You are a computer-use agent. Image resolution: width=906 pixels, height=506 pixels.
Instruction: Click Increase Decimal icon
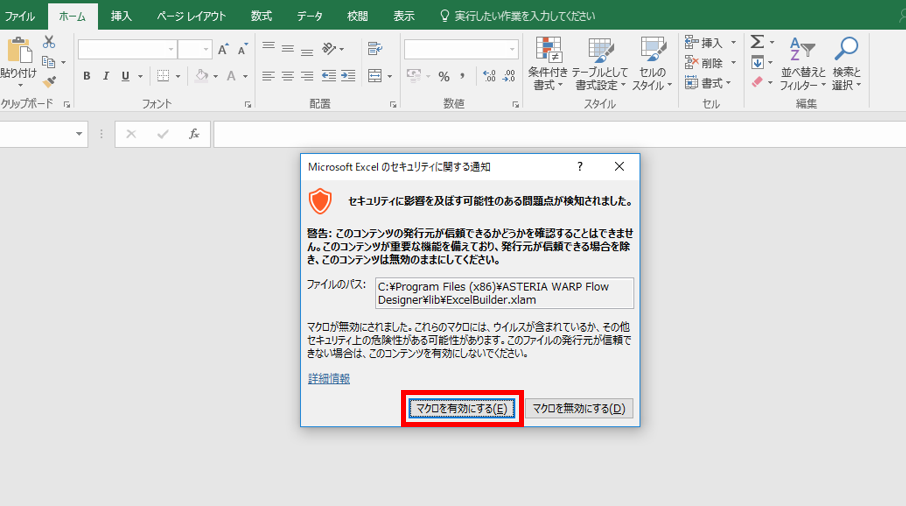tap(489, 76)
